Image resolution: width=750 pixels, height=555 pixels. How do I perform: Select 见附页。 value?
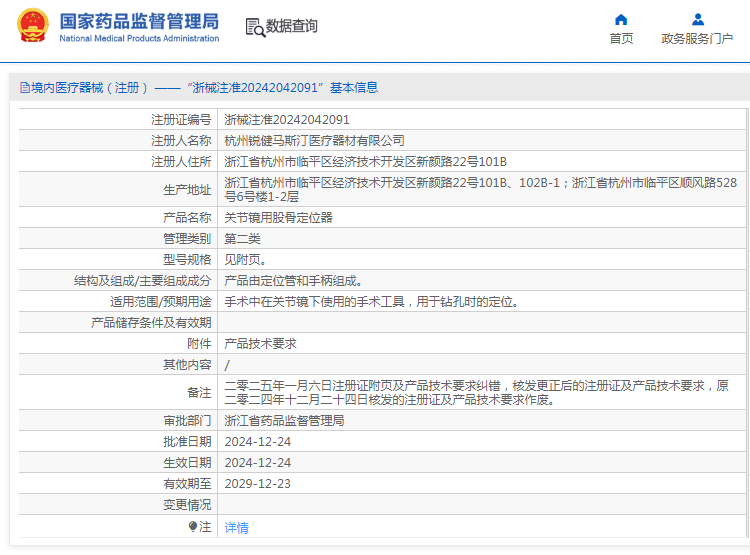(x=245, y=260)
